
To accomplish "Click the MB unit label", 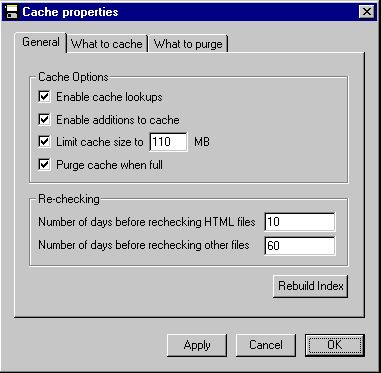I will click(x=202, y=142).
